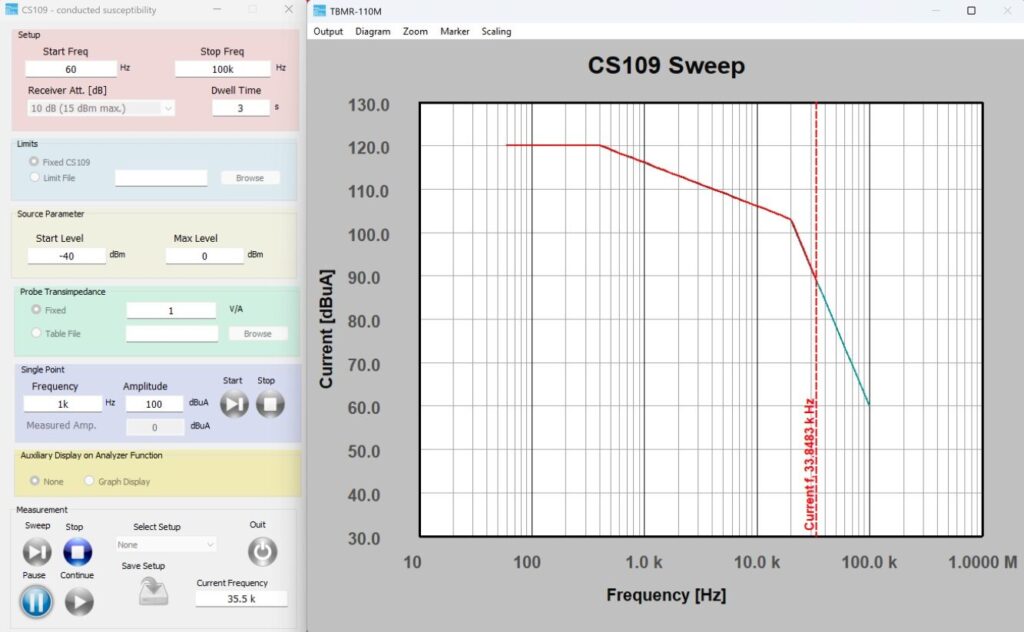Click Browse for the Table File
The width and height of the screenshot is (1024, 632).
(x=258, y=334)
